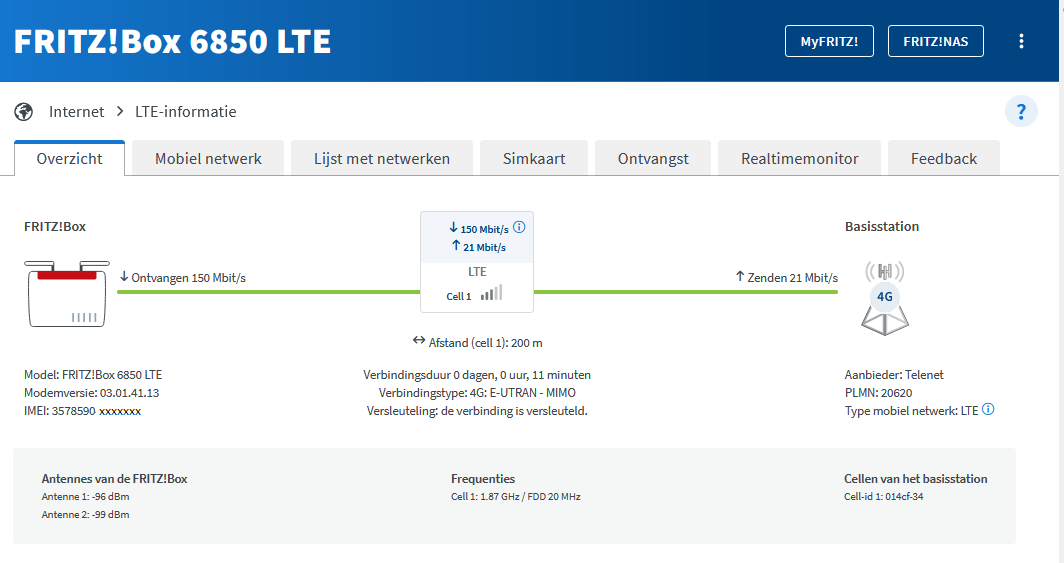Click the Internet breadcrumb link

tap(76, 111)
